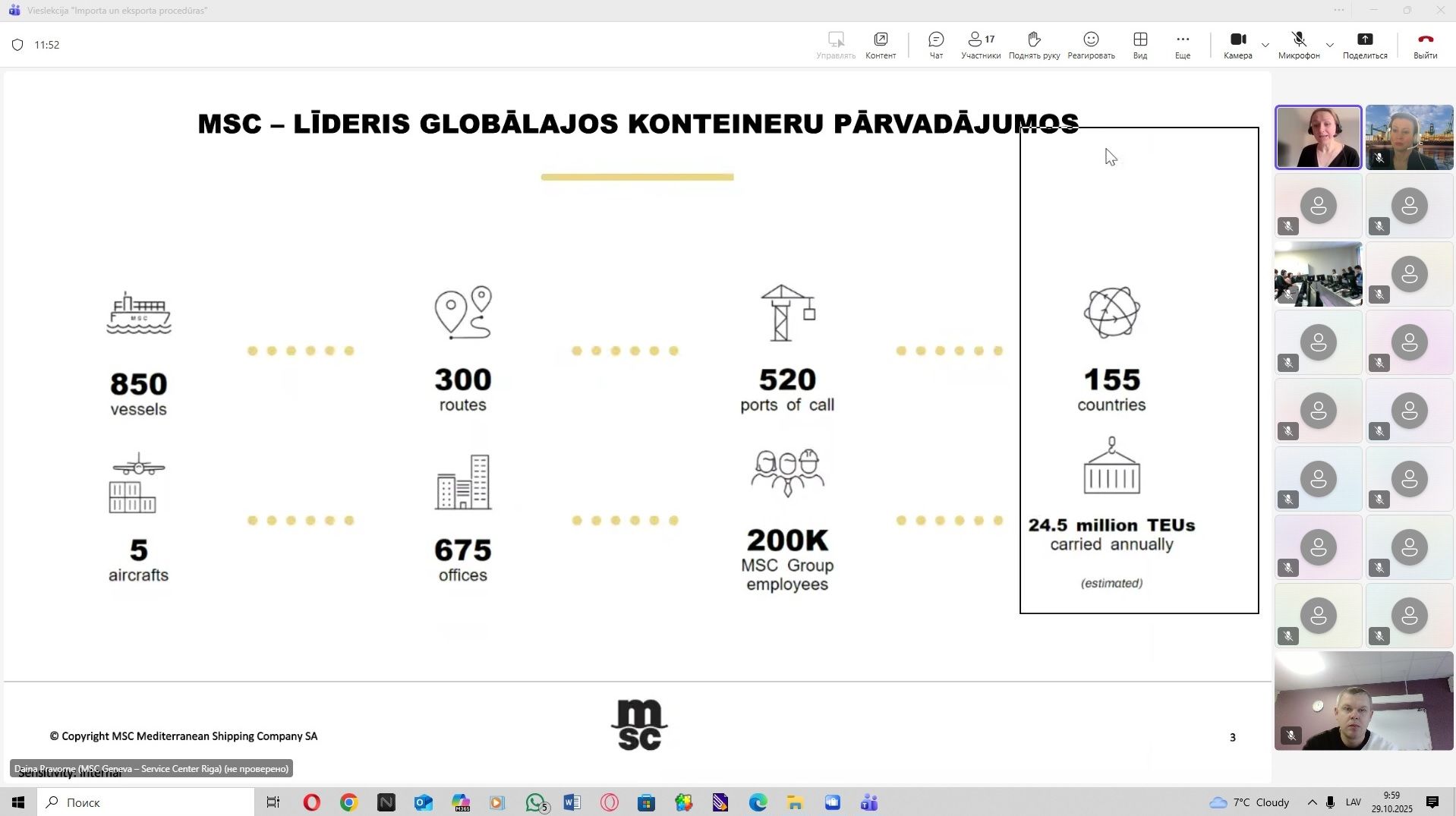Viewport: 1456px width, 816px height.
Task: Change meeting layout via Вид
Action: 1139,45
